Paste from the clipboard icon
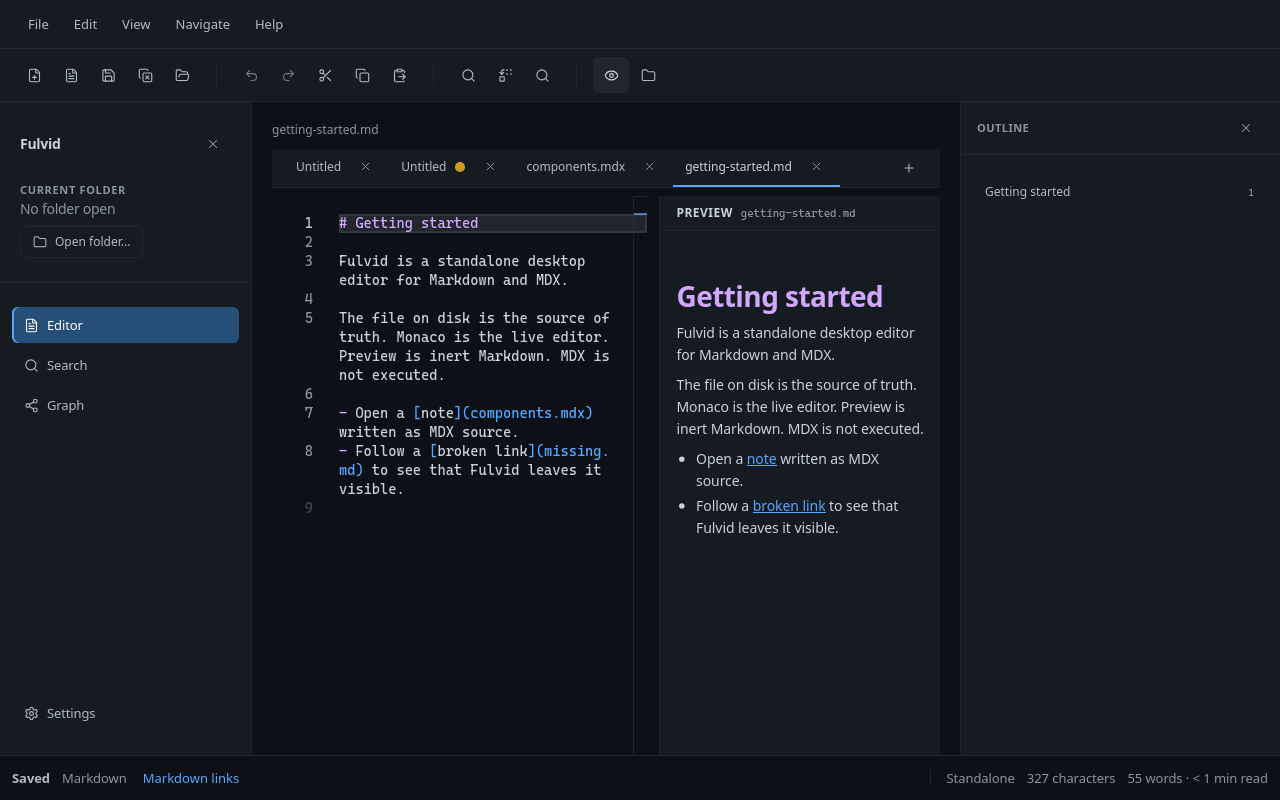This screenshot has height=800, width=1280. coord(399,75)
